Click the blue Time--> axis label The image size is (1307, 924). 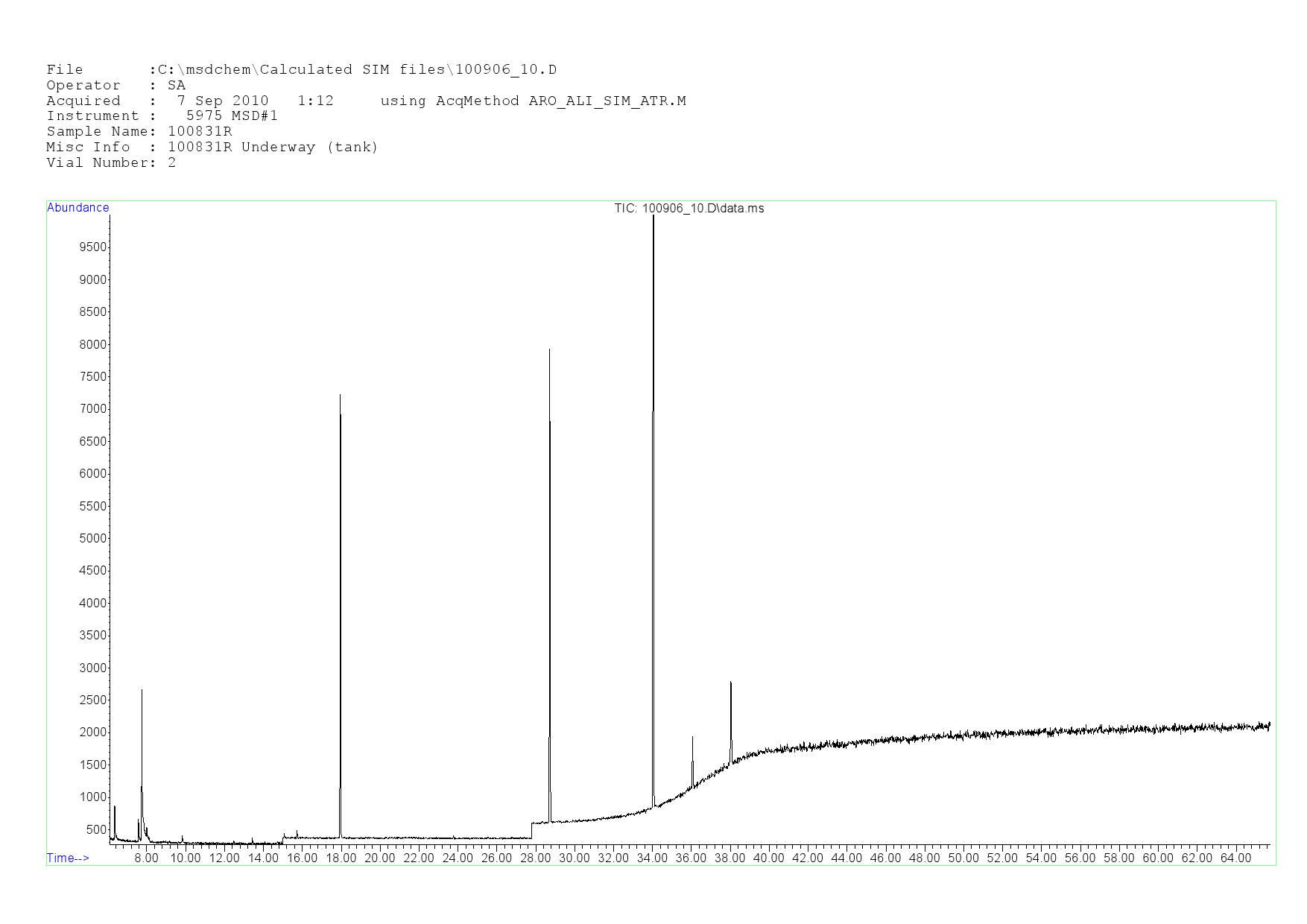[68, 858]
